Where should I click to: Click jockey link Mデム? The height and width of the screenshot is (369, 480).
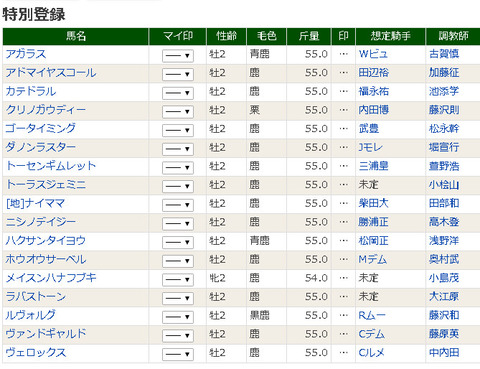pyautogui.click(x=373, y=259)
